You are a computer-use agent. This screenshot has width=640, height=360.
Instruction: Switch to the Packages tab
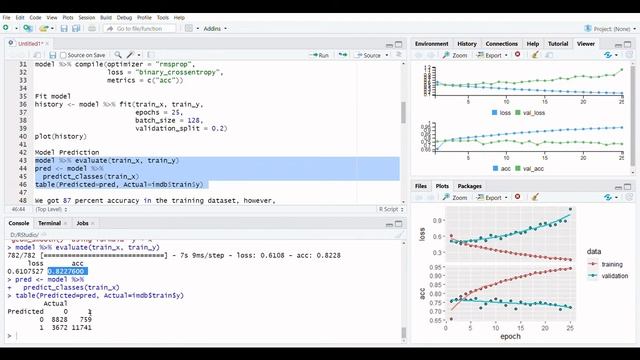tap(469, 186)
